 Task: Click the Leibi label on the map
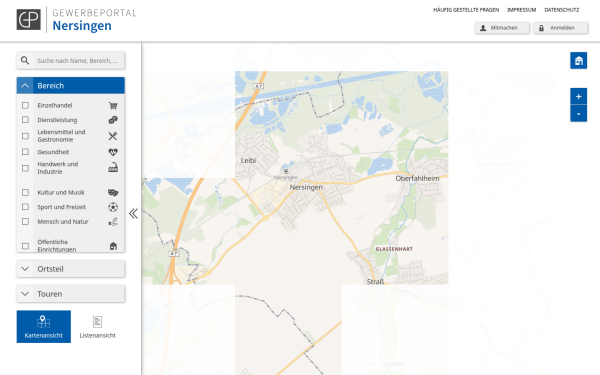(248, 161)
